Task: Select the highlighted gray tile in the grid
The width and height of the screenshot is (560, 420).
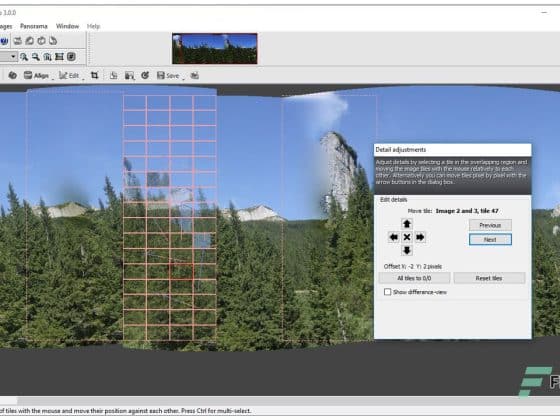Action: [158, 180]
